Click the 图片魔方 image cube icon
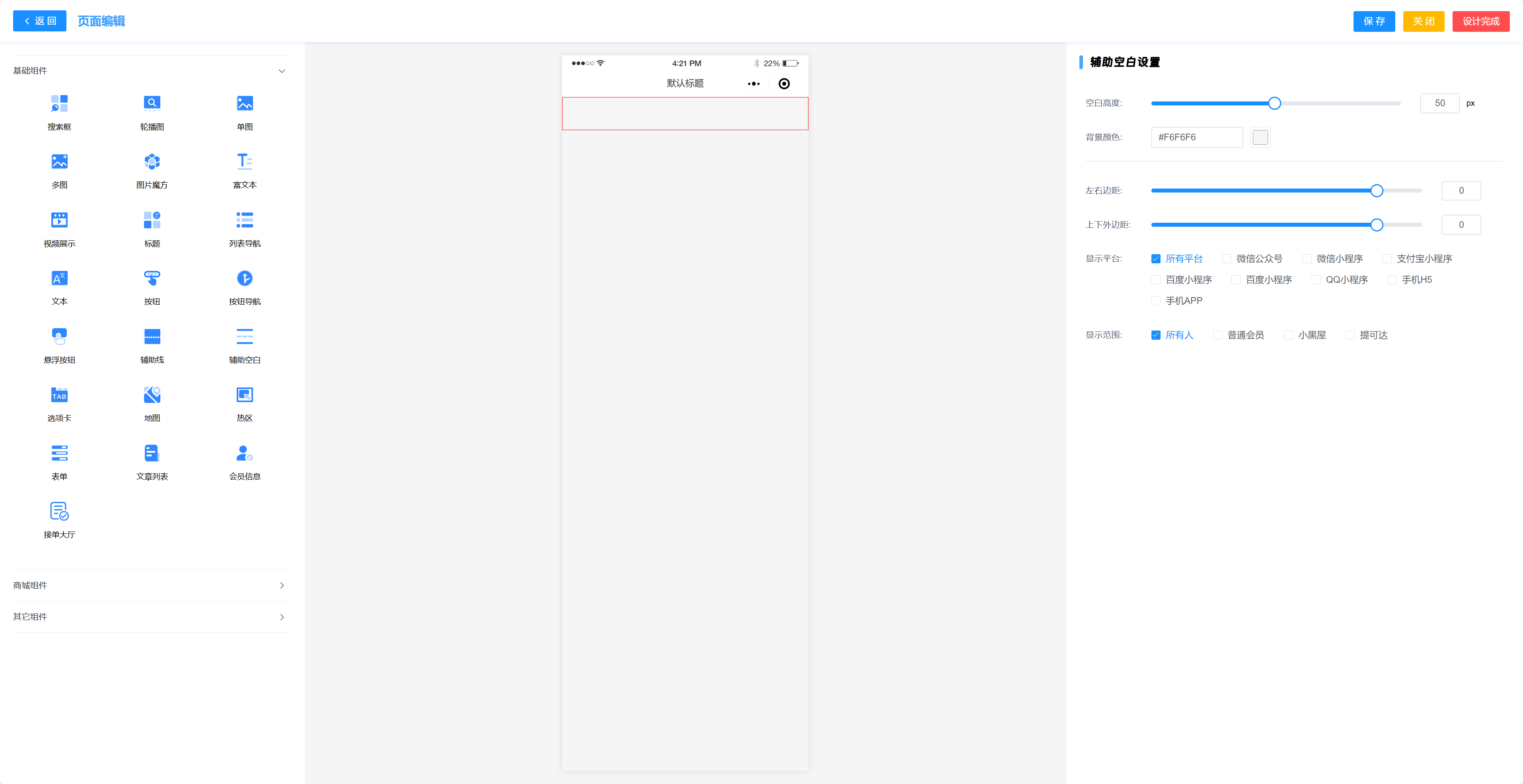The width and height of the screenshot is (1523, 784). (152, 162)
